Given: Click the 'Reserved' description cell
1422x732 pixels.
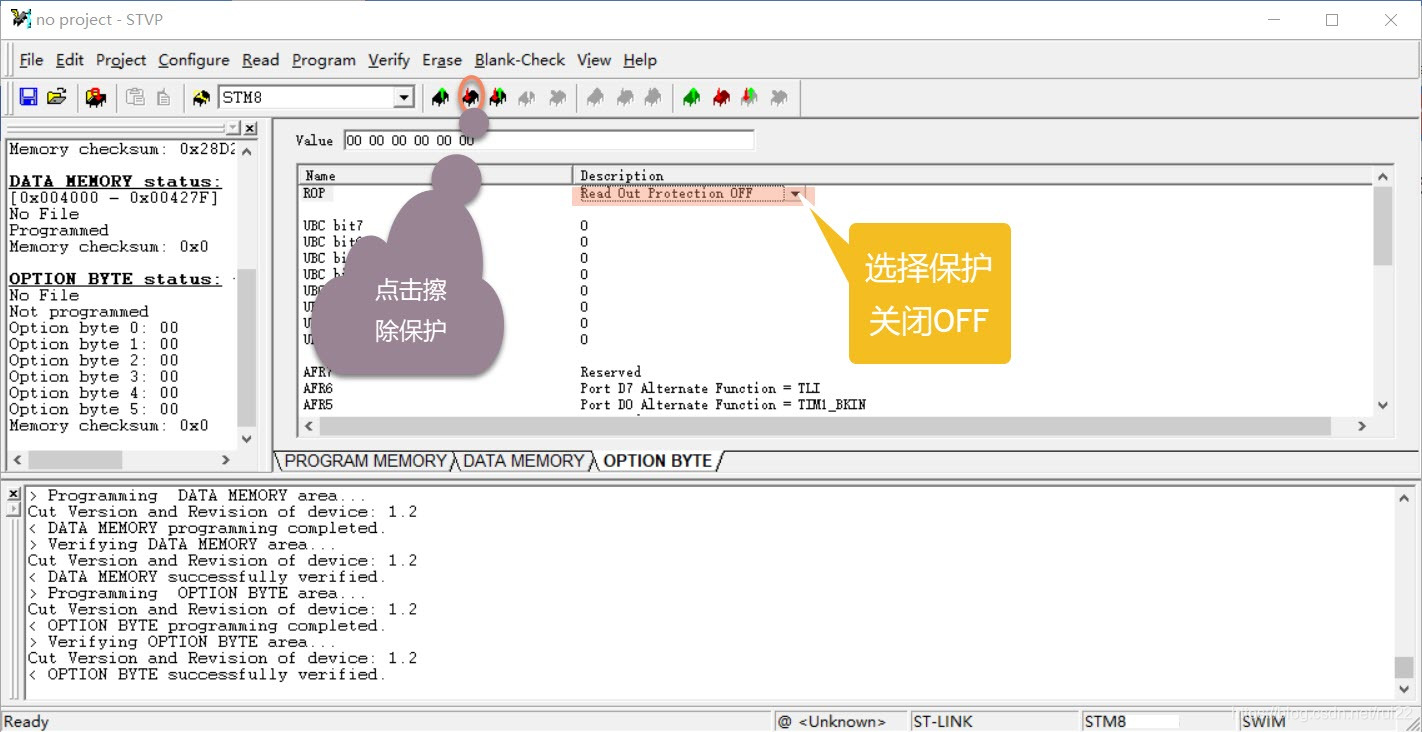Looking at the screenshot, I should (611, 372).
